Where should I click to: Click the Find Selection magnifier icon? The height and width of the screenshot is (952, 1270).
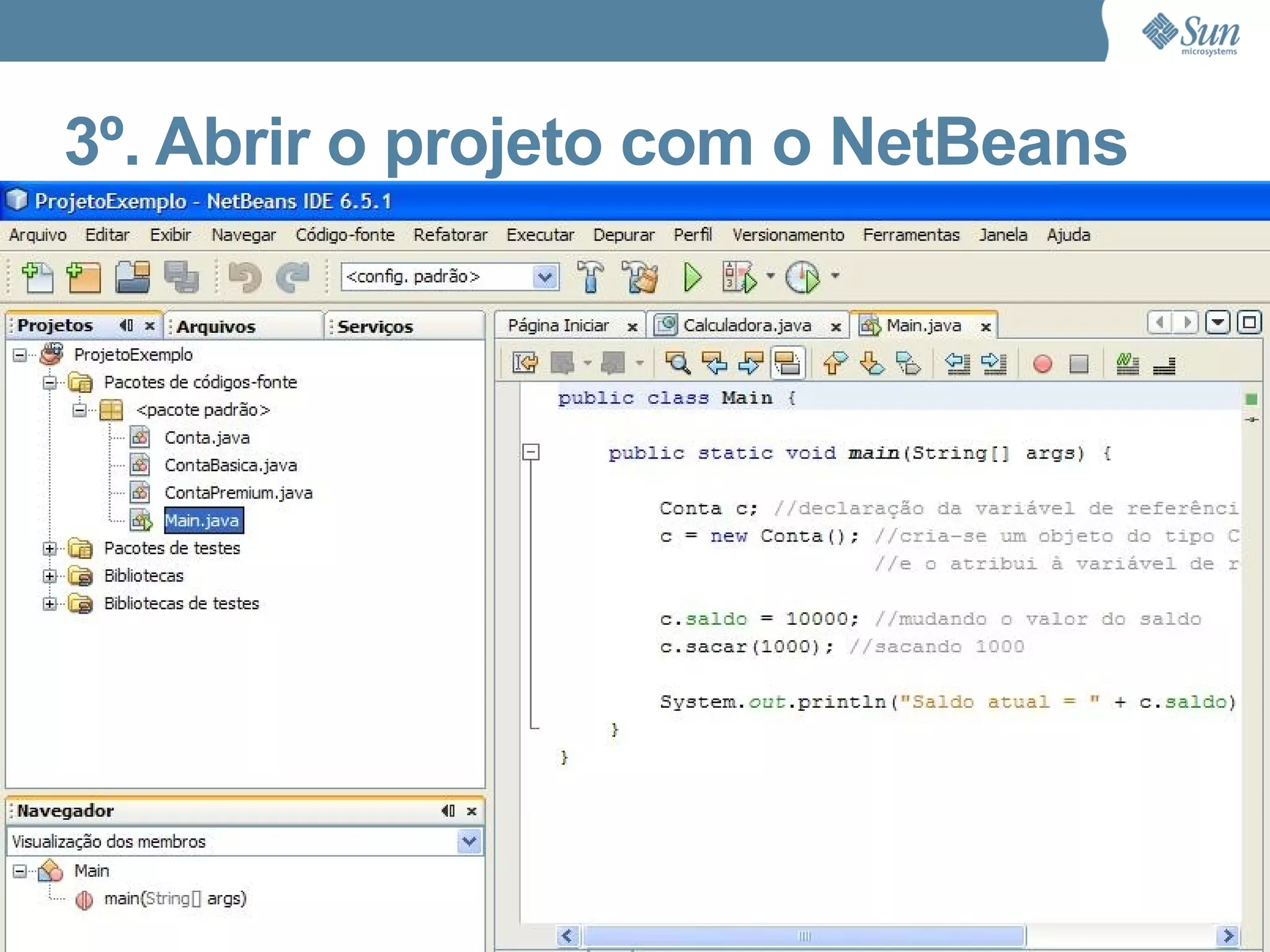(x=677, y=363)
